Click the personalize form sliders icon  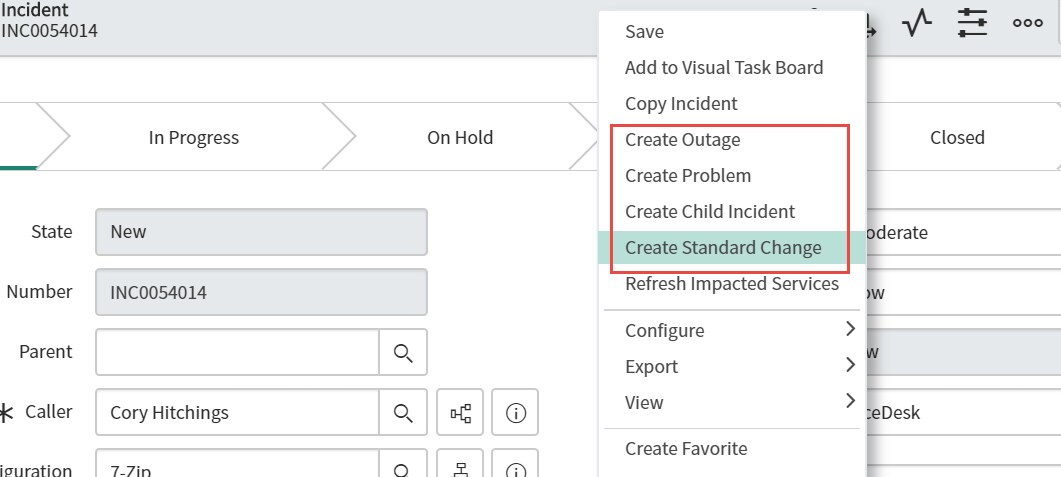(972, 23)
